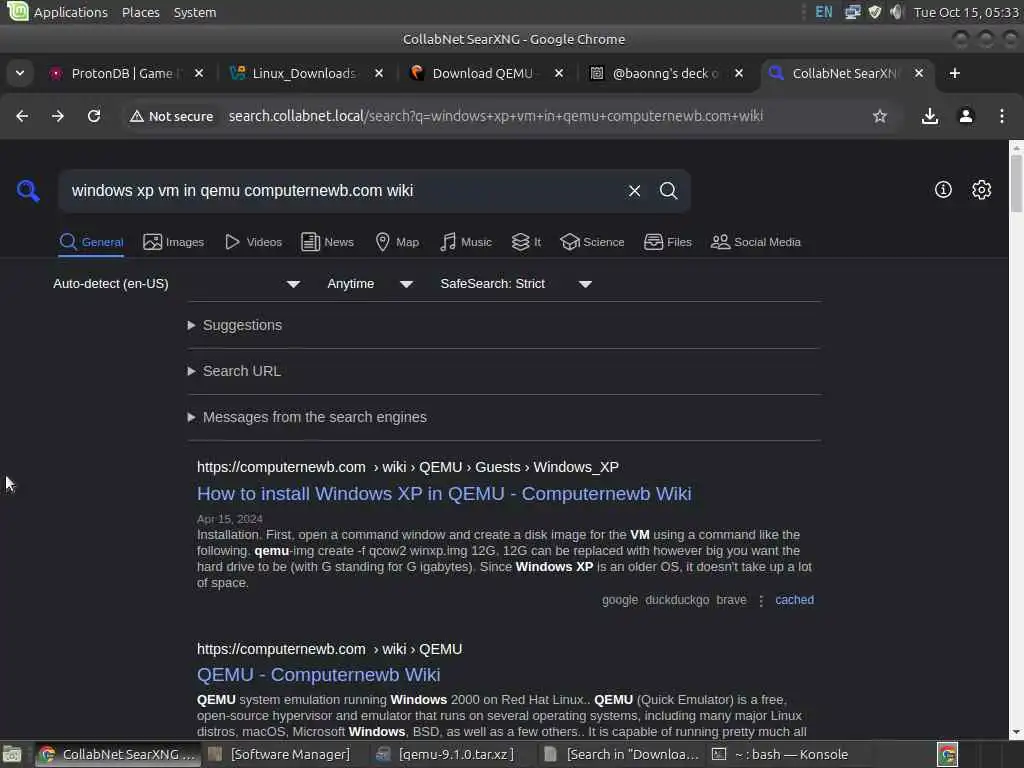
Task: Open the network tray icon
Action: [852, 12]
